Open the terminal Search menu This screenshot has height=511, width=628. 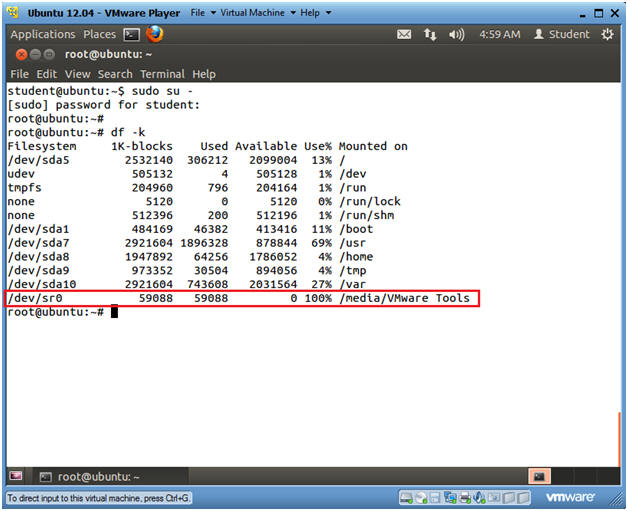point(115,74)
